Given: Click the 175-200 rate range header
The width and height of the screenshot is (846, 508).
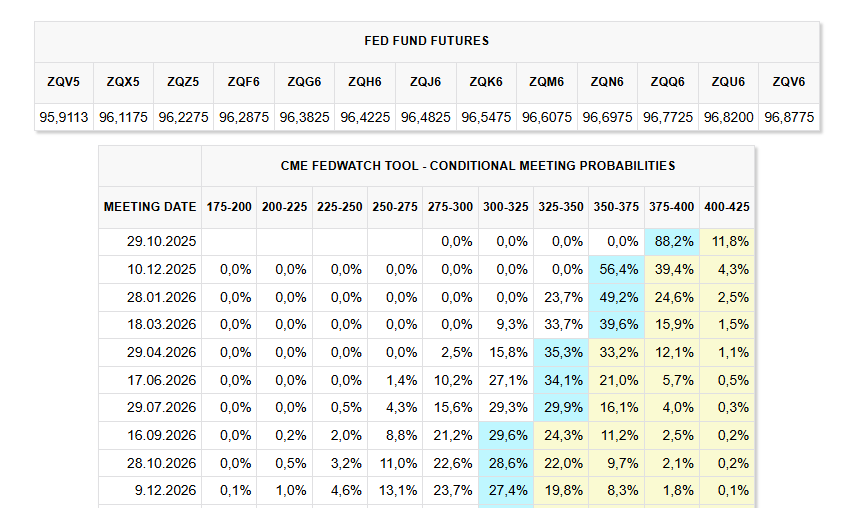Looking at the screenshot, I should pos(229,207).
